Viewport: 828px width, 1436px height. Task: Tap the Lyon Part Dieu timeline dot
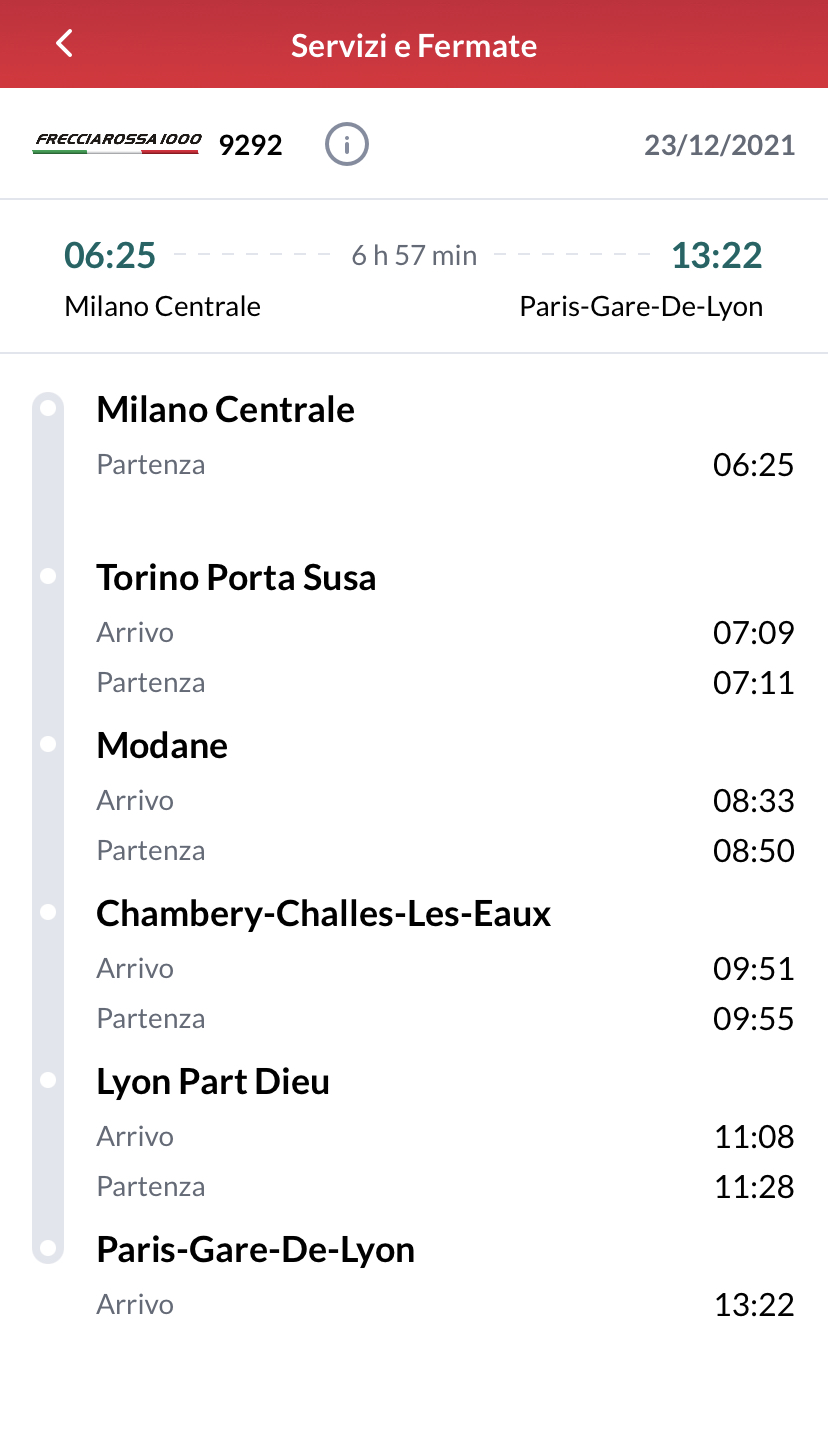coord(47,1080)
